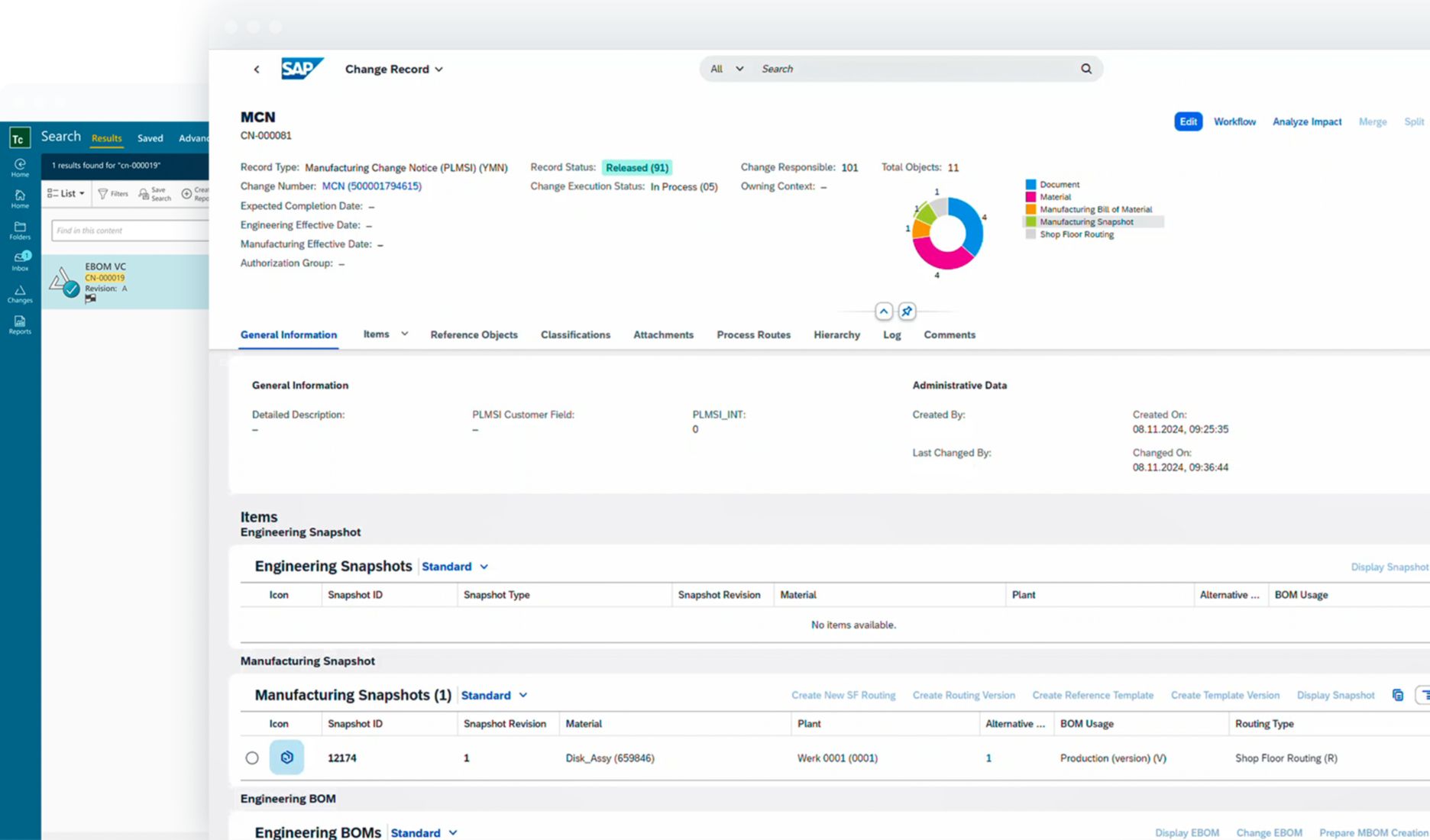Pin the header with the pin icon
Image resolution: width=1430 pixels, height=840 pixels.
907,312
